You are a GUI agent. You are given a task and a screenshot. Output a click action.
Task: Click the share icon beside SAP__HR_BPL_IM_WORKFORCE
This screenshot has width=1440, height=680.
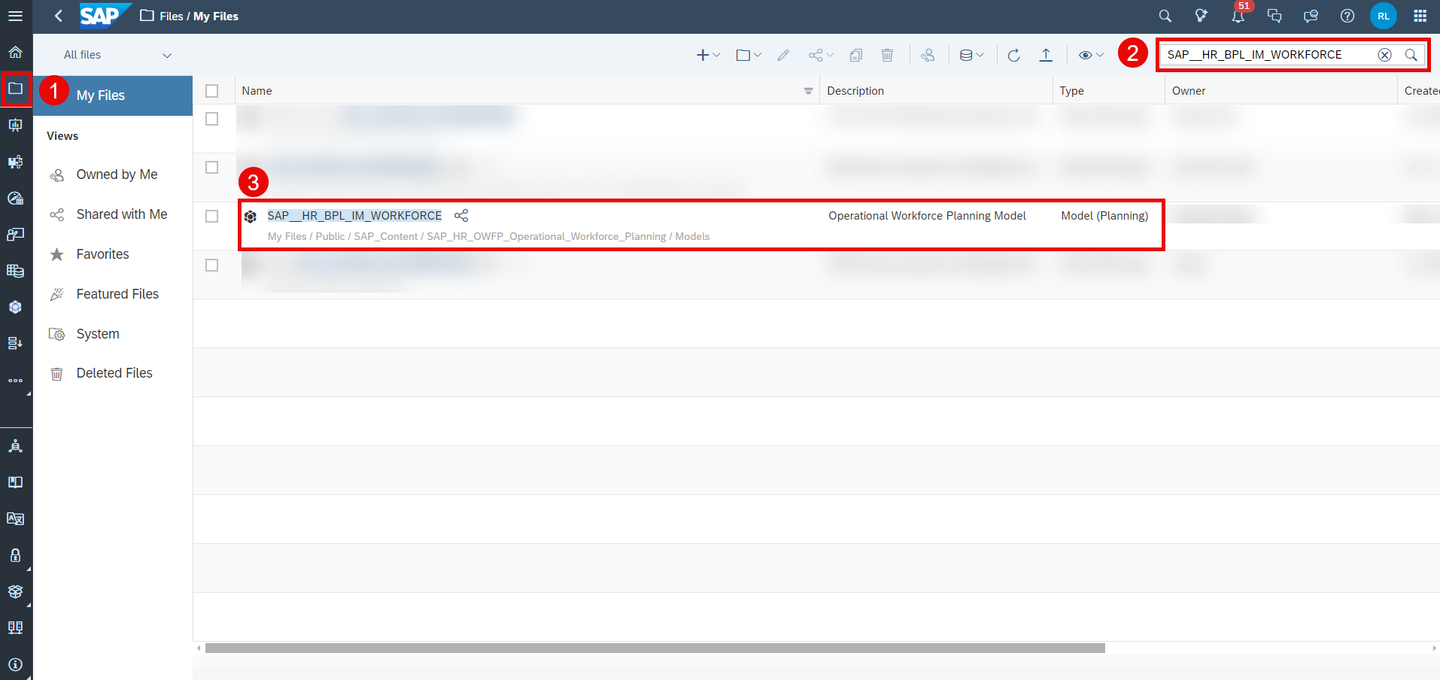[x=461, y=216]
